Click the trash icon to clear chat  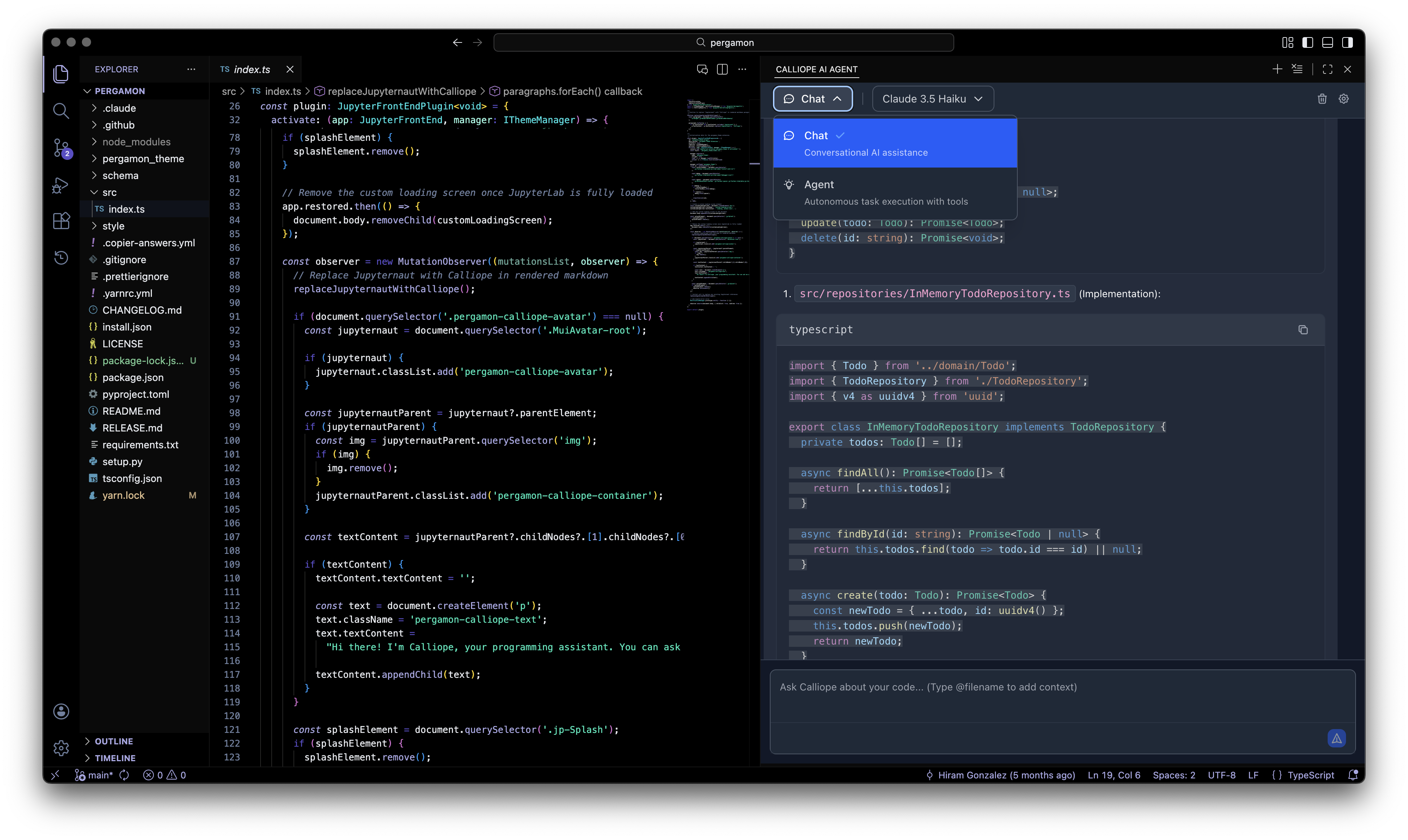click(1322, 99)
